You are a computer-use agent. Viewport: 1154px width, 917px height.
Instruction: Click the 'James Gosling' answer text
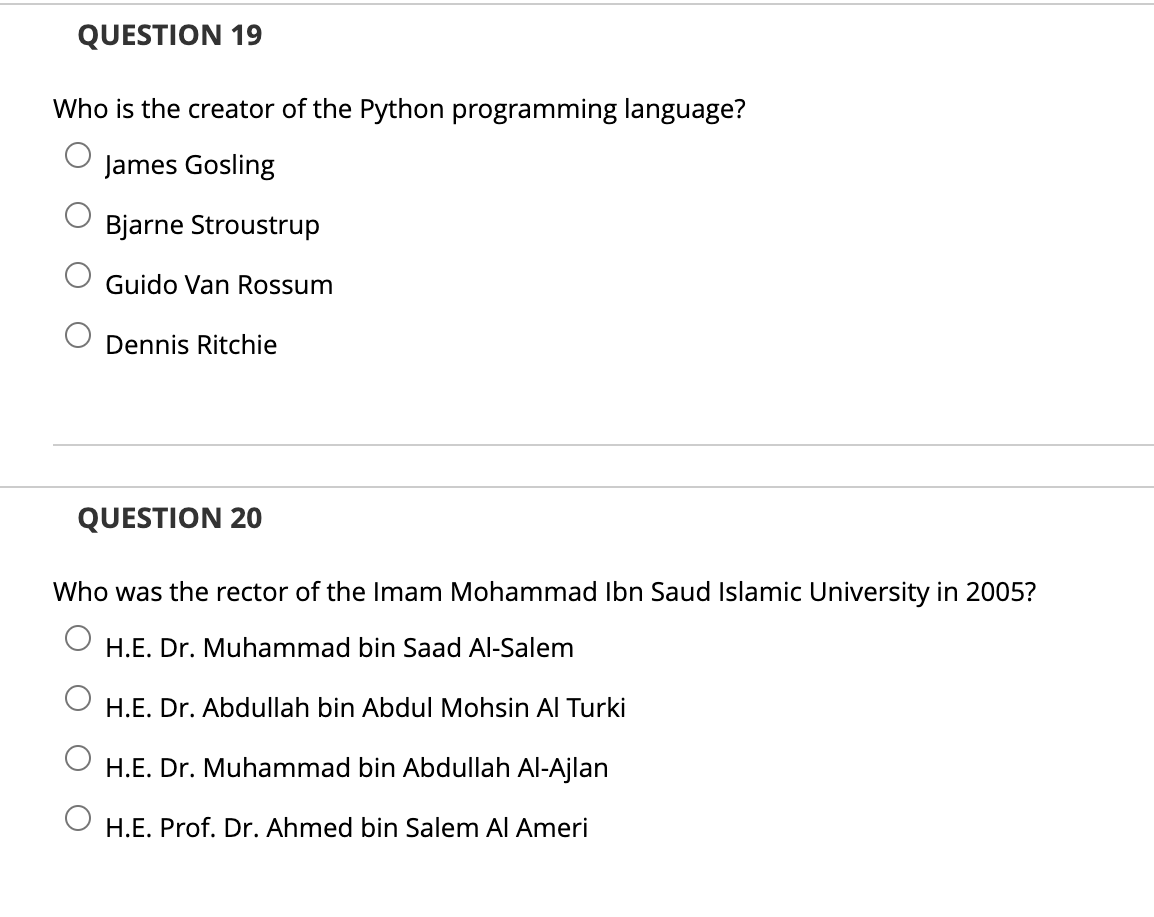tap(190, 165)
